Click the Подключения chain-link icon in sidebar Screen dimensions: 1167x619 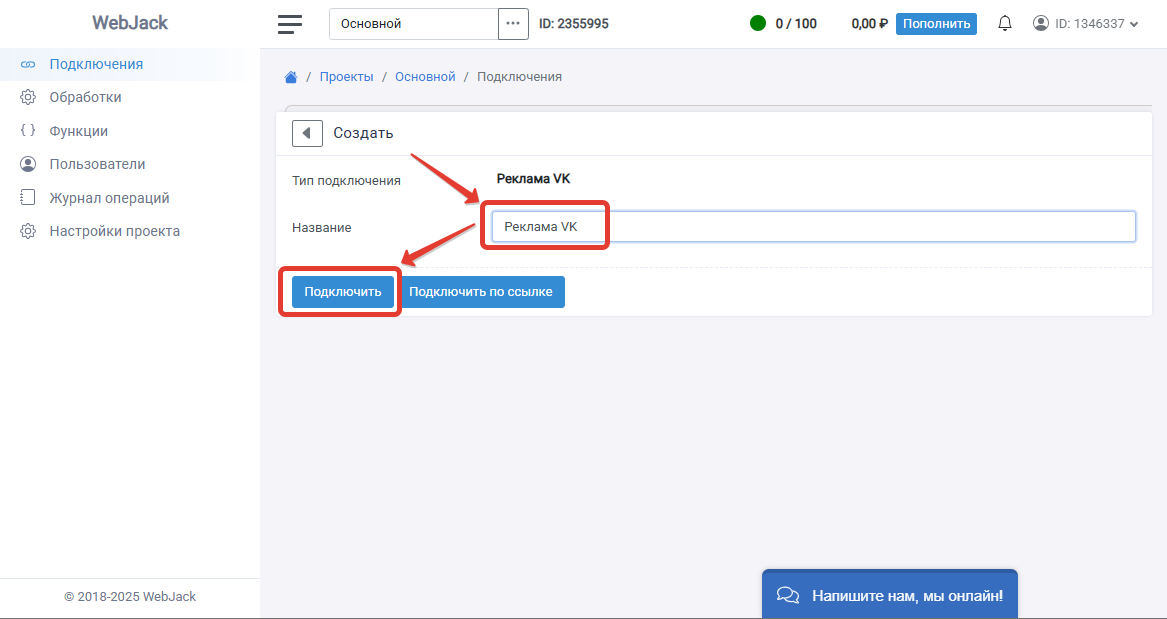(28, 65)
